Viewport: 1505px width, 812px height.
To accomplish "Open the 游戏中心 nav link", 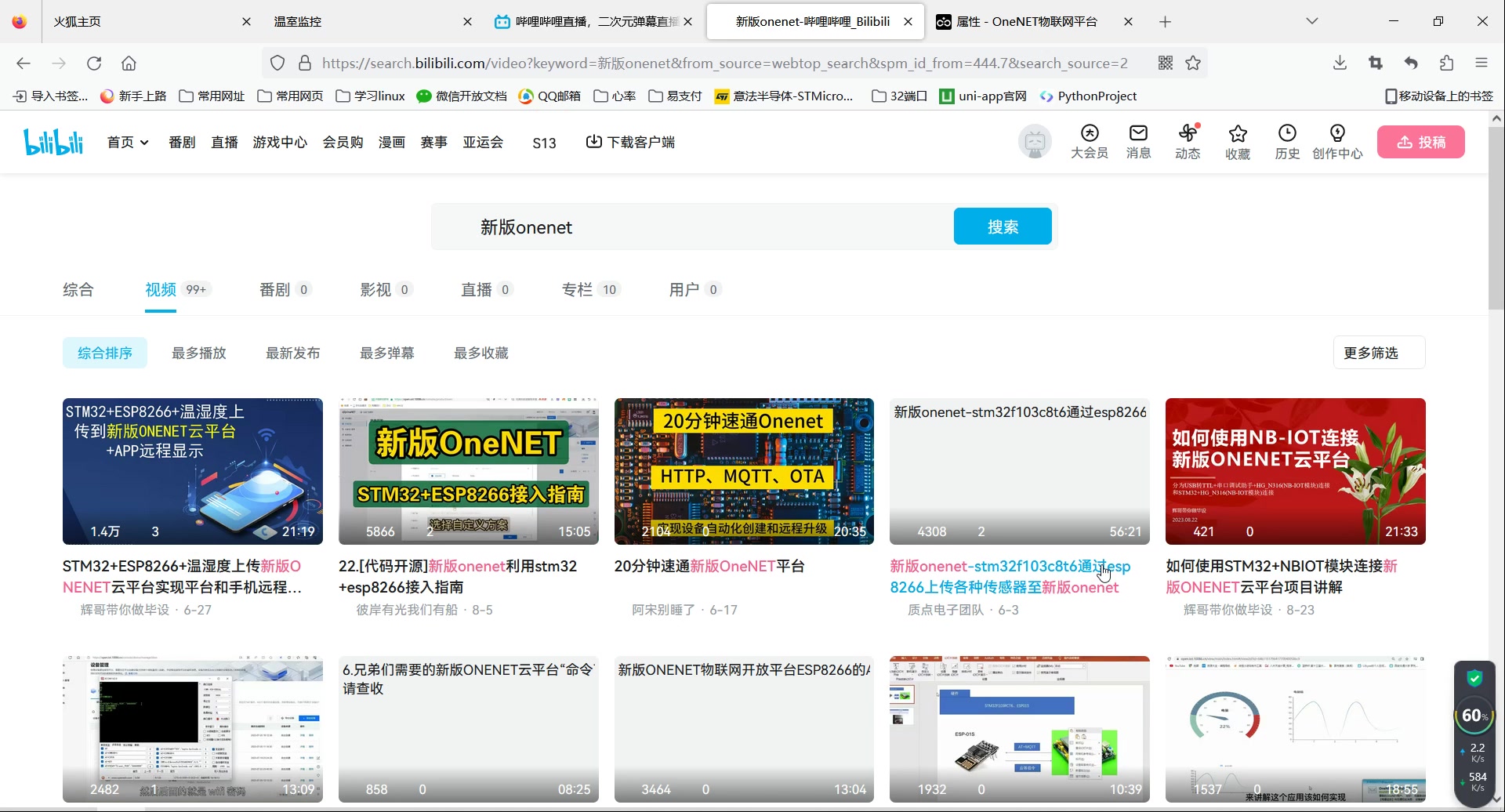I will pyautogui.click(x=280, y=142).
